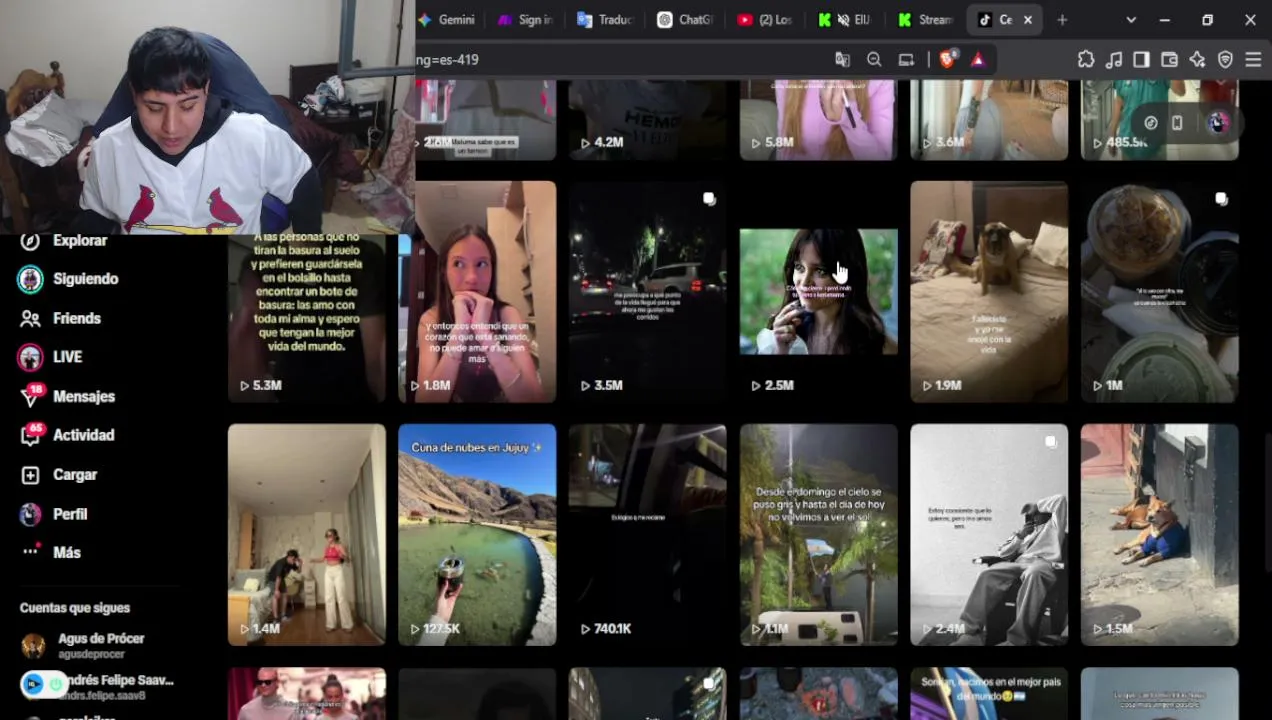
Task: Open the 5.8M views pink sweater video
Action: (818, 120)
